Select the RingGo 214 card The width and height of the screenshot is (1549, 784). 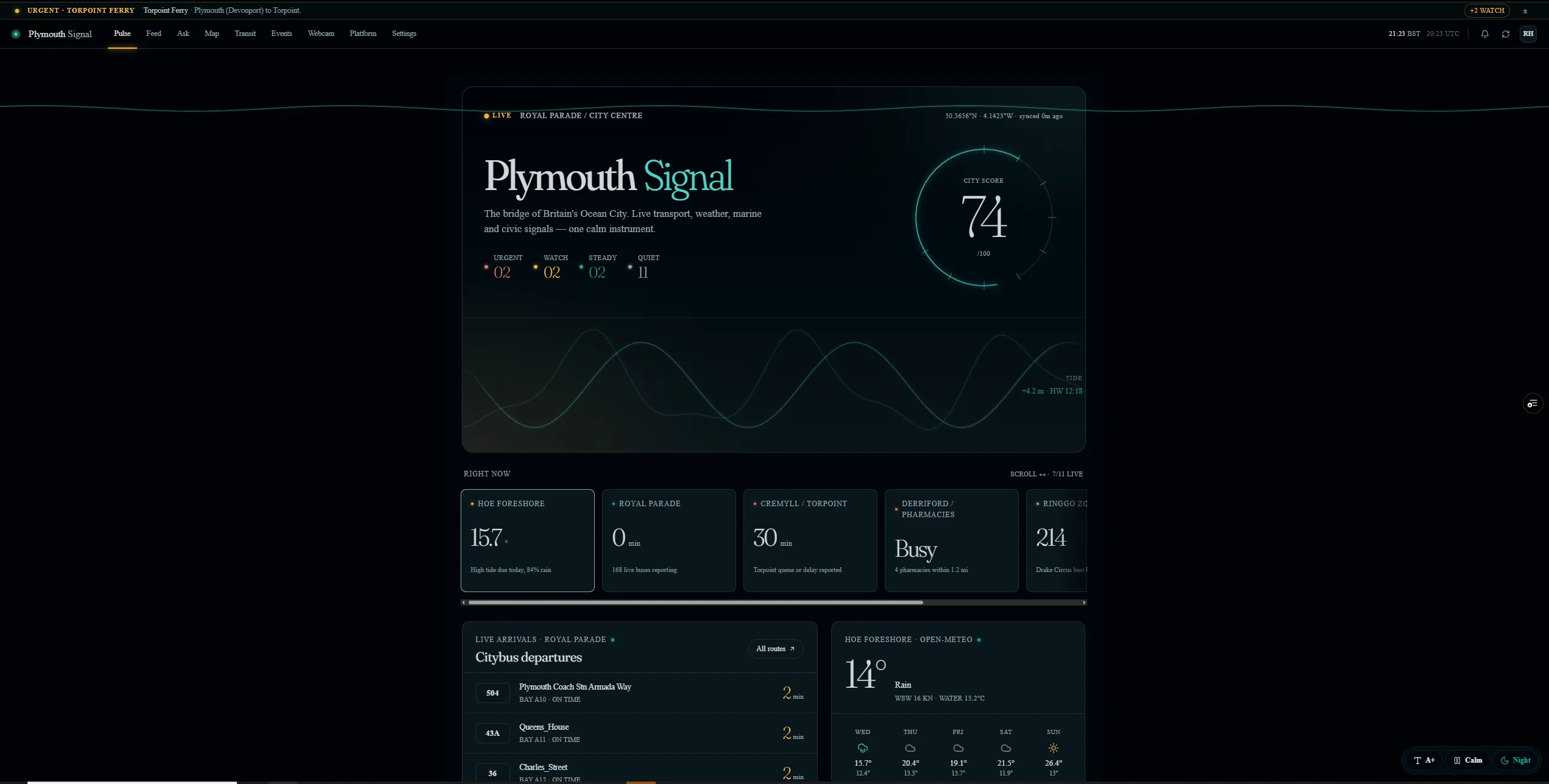point(1056,540)
